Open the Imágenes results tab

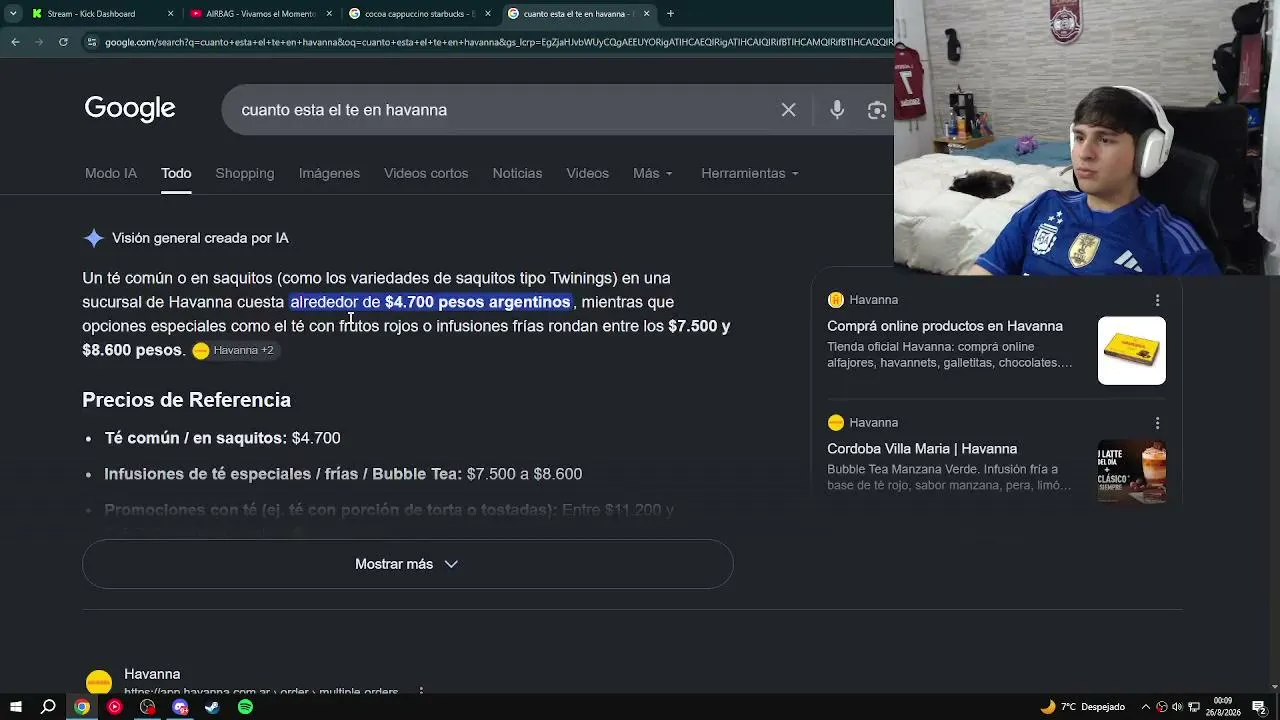[x=329, y=173]
